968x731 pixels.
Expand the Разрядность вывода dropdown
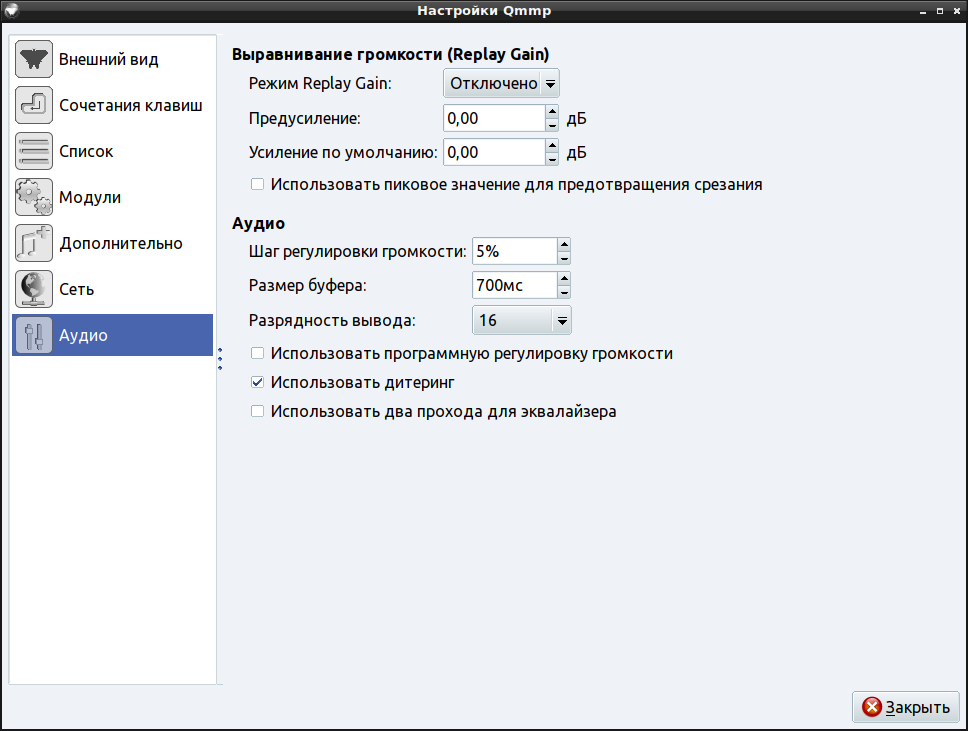coord(521,321)
